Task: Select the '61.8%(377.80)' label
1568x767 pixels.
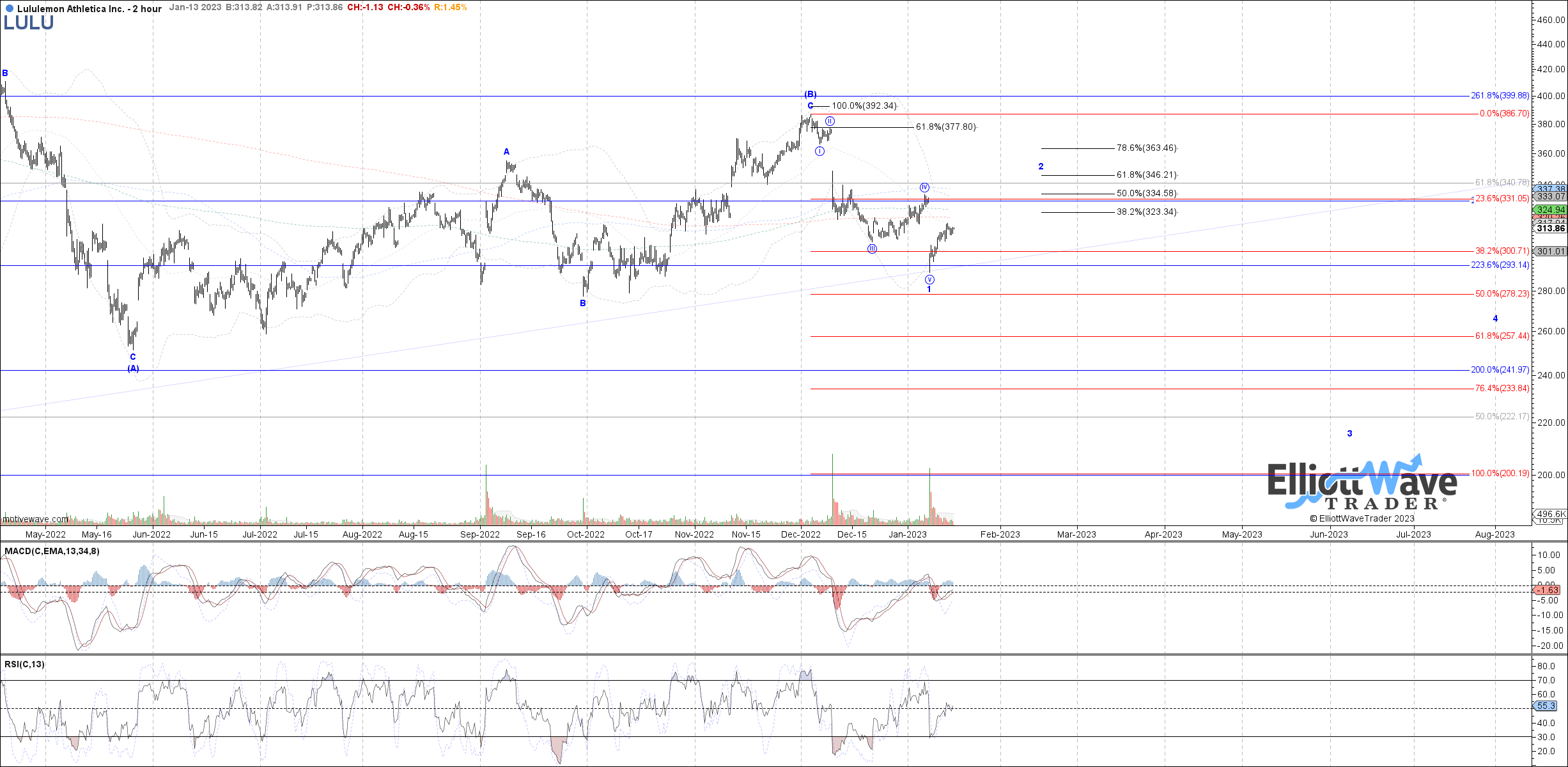Action: click(x=946, y=127)
